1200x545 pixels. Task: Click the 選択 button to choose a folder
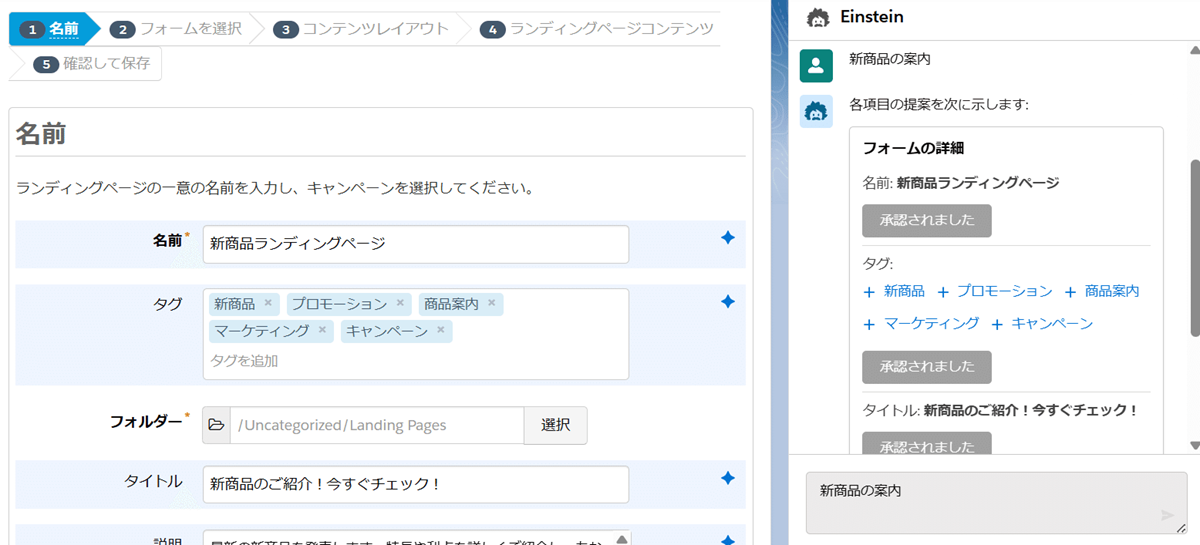pyautogui.click(x=555, y=425)
